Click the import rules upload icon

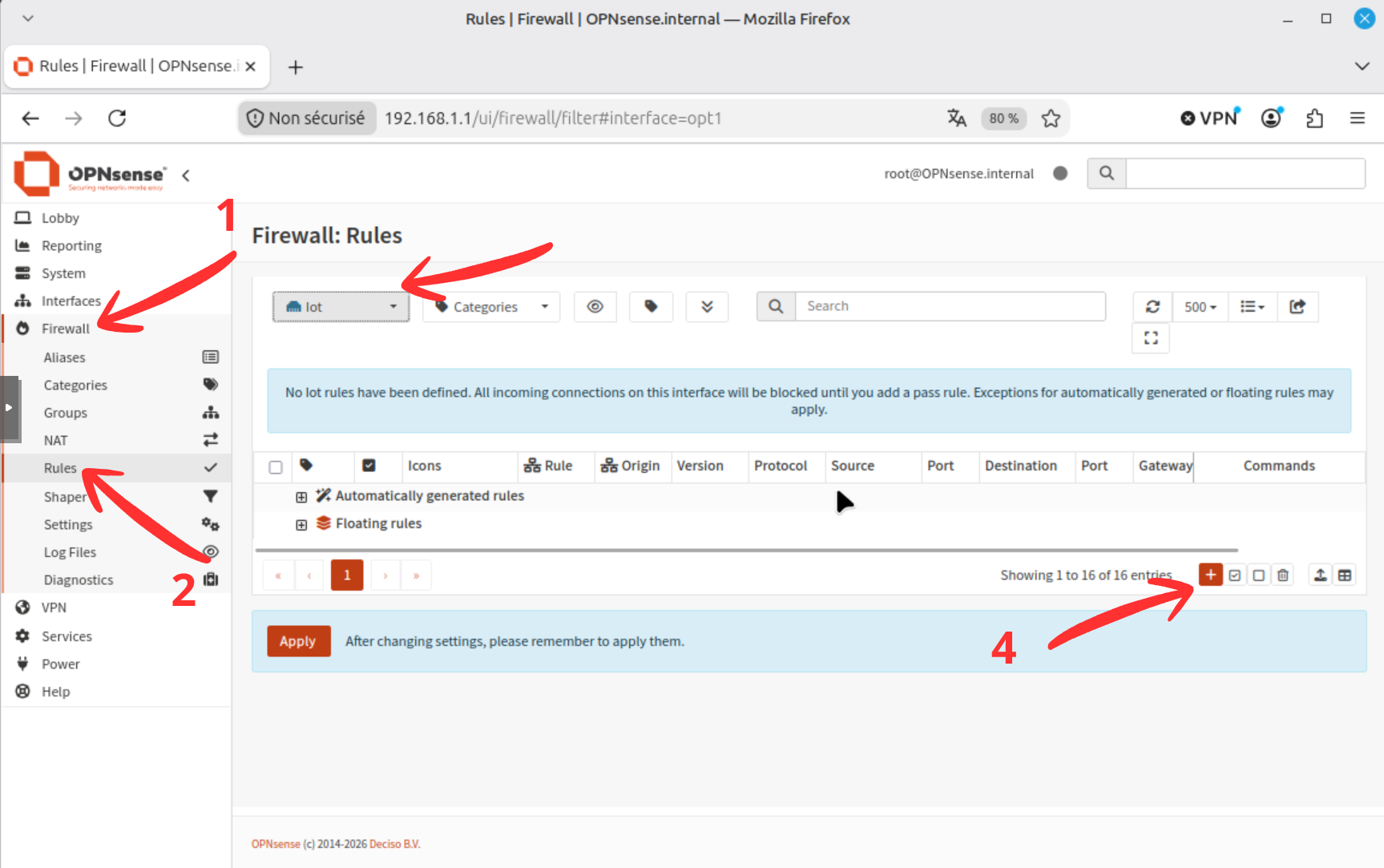click(x=1320, y=575)
